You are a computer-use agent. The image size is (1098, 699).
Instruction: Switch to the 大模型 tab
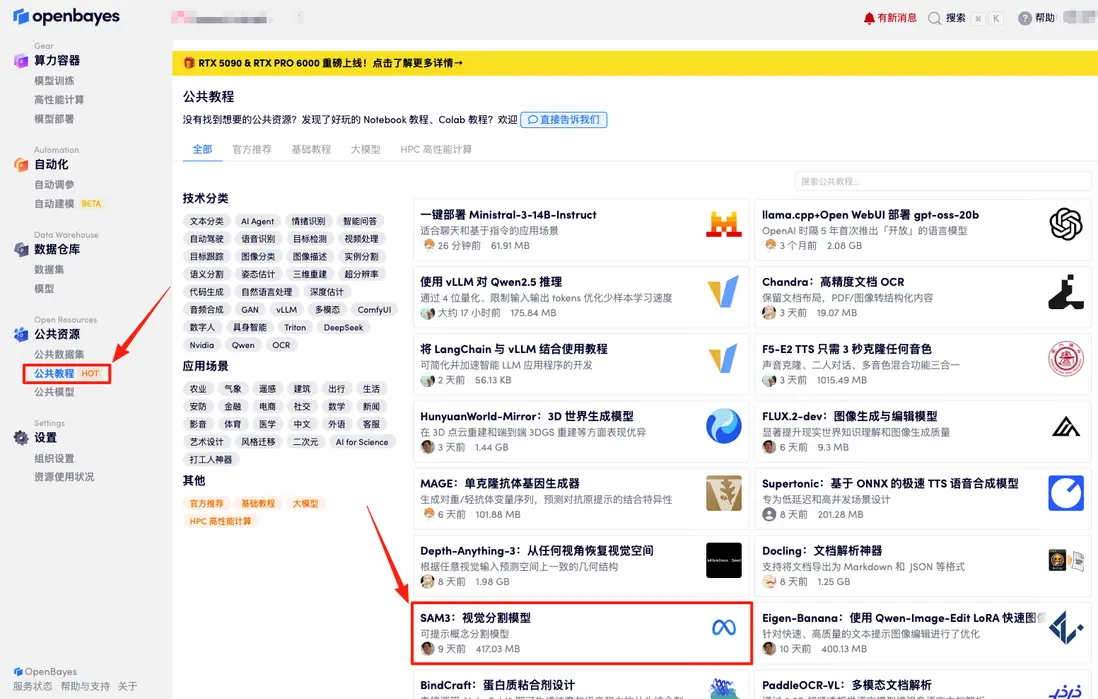click(366, 149)
